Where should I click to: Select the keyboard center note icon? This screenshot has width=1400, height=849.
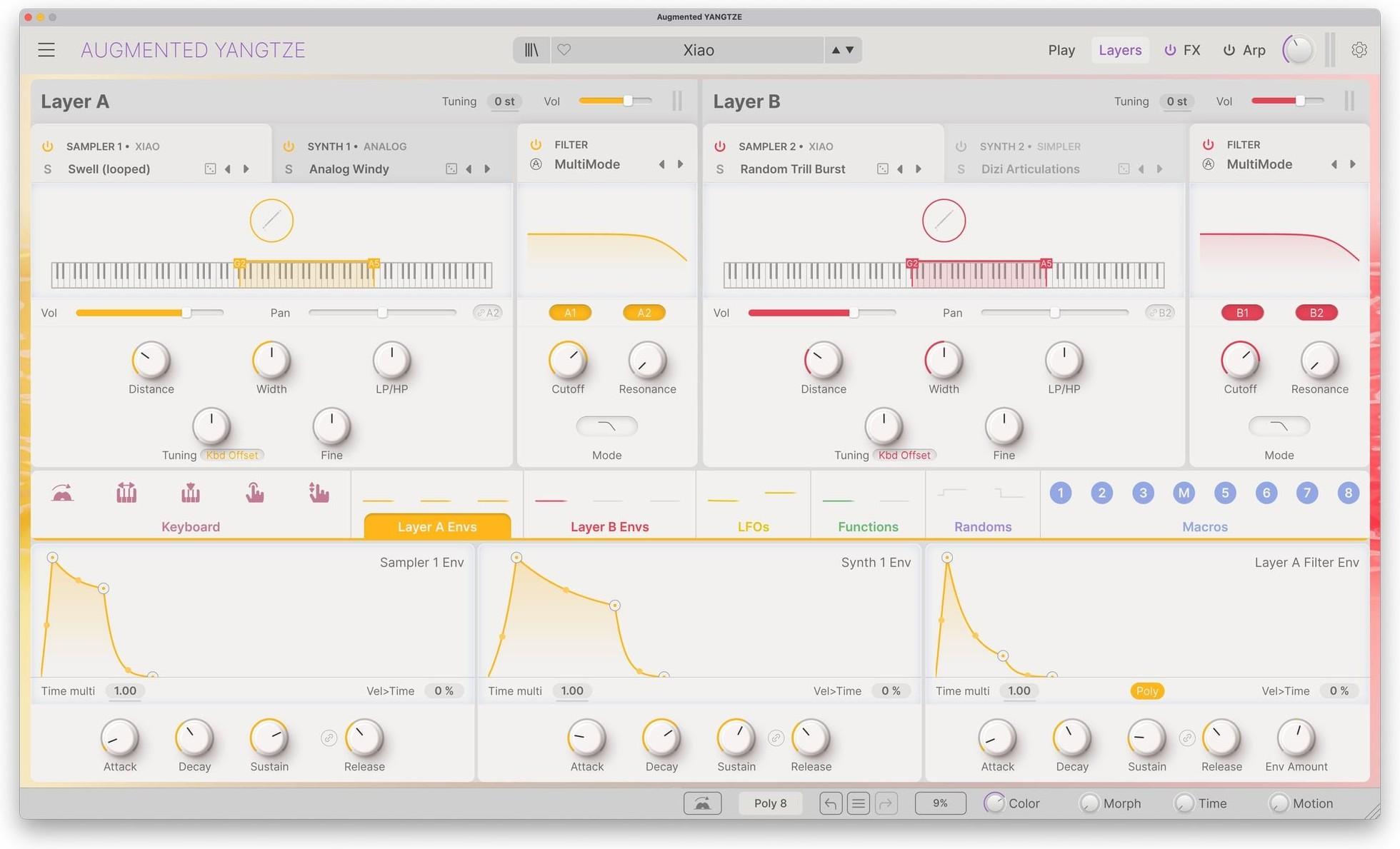pyautogui.click(x=190, y=493)
